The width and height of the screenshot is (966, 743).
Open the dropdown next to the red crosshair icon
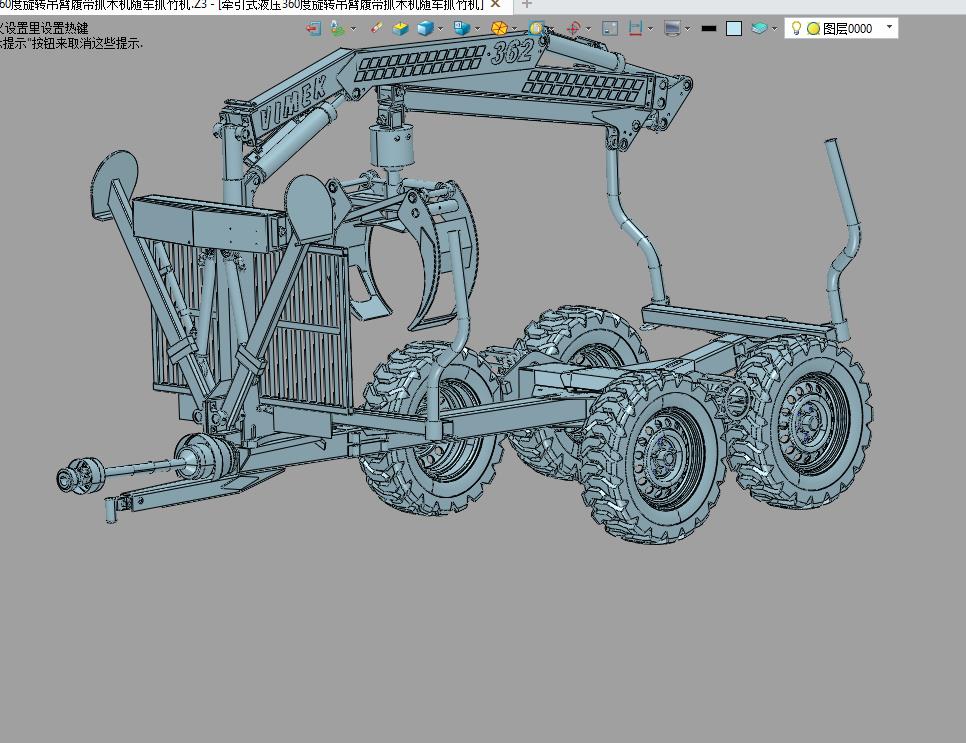[x=589, y=28]
